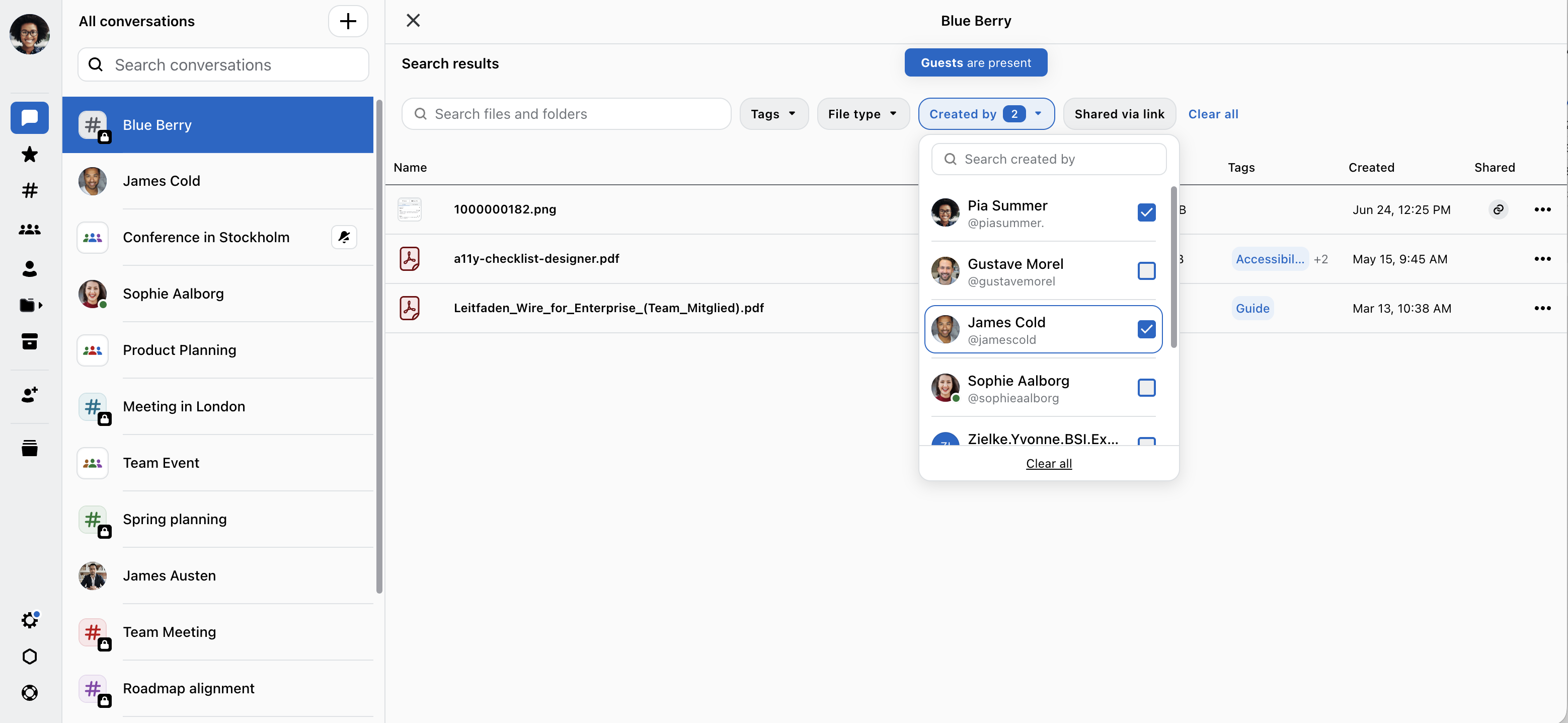Click the PDF icon of a11y-checklist-designer.pdf
This screenshot has width=1568, height=723.
[410, 259]
